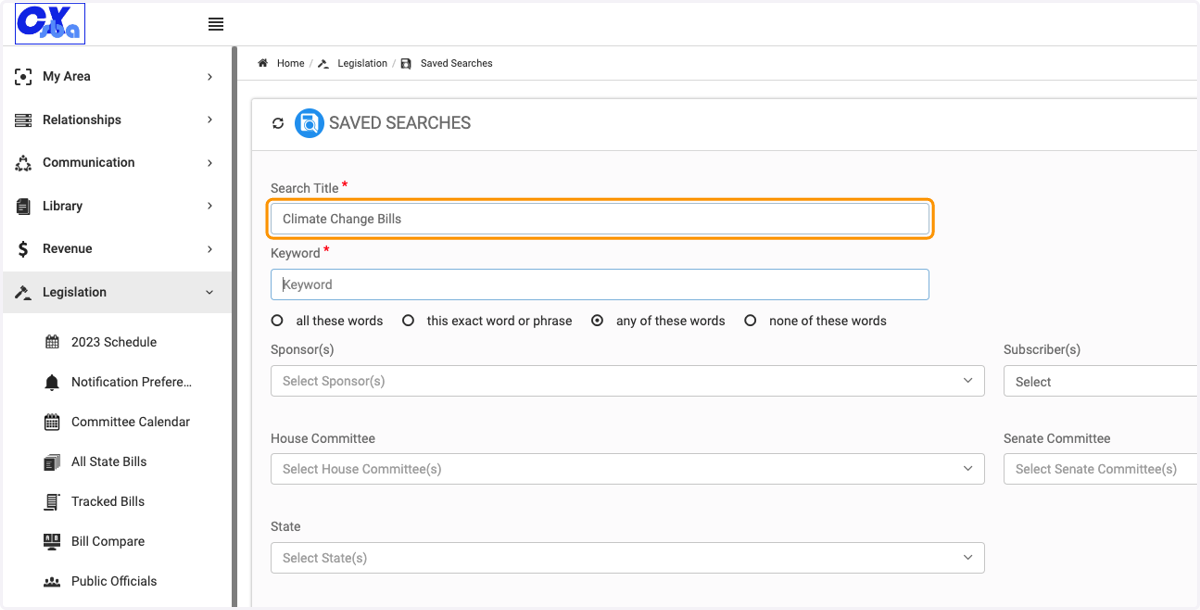Click the Tracked Bills icon
Screen dimensions: 1200x610
[x=52, y=502]
